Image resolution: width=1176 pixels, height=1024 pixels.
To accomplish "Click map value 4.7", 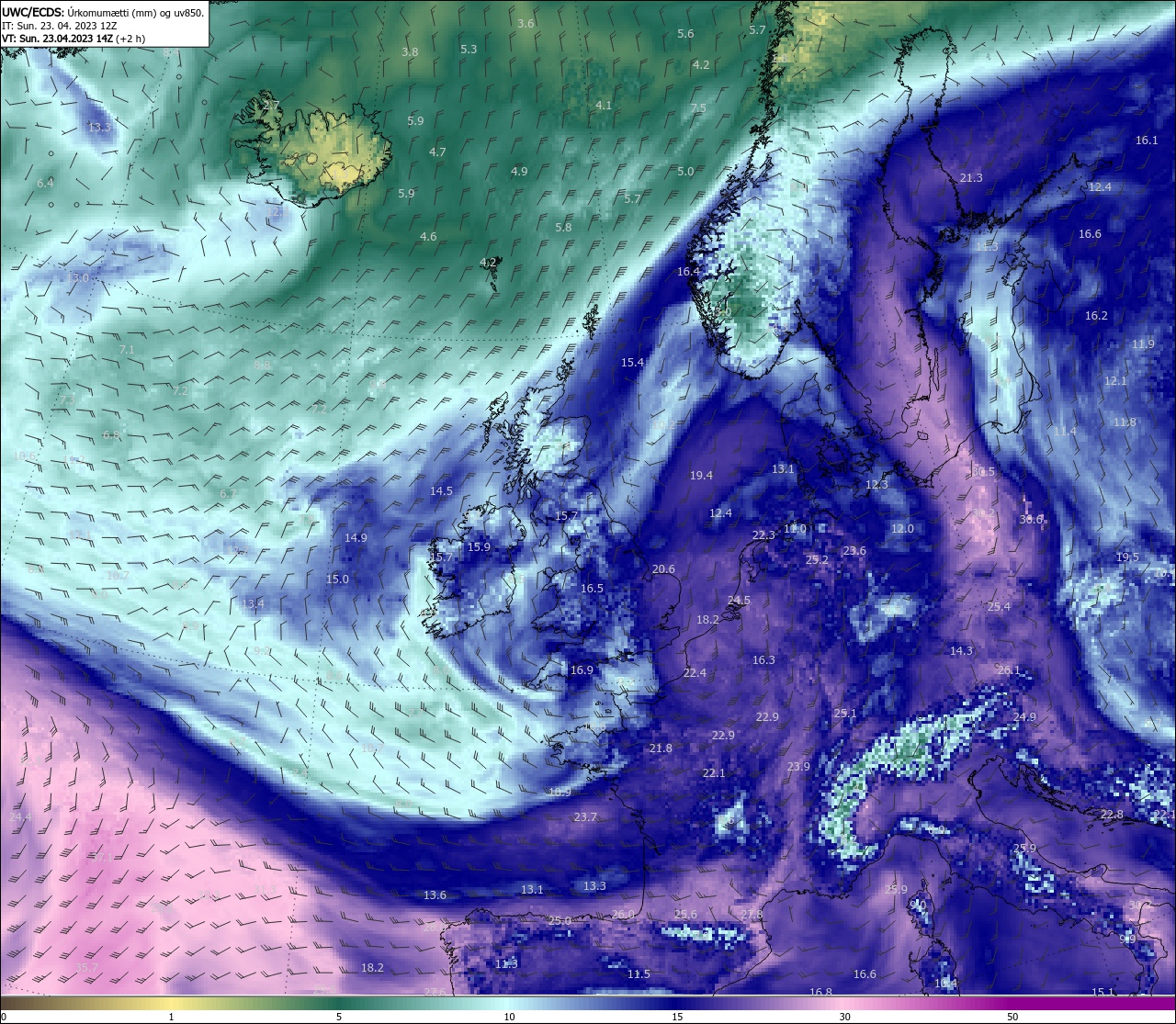I will pos(437,152).
